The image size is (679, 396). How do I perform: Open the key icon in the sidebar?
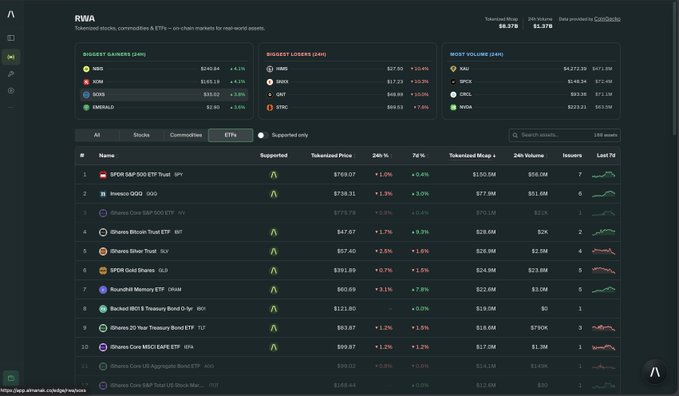pos(11,74)
